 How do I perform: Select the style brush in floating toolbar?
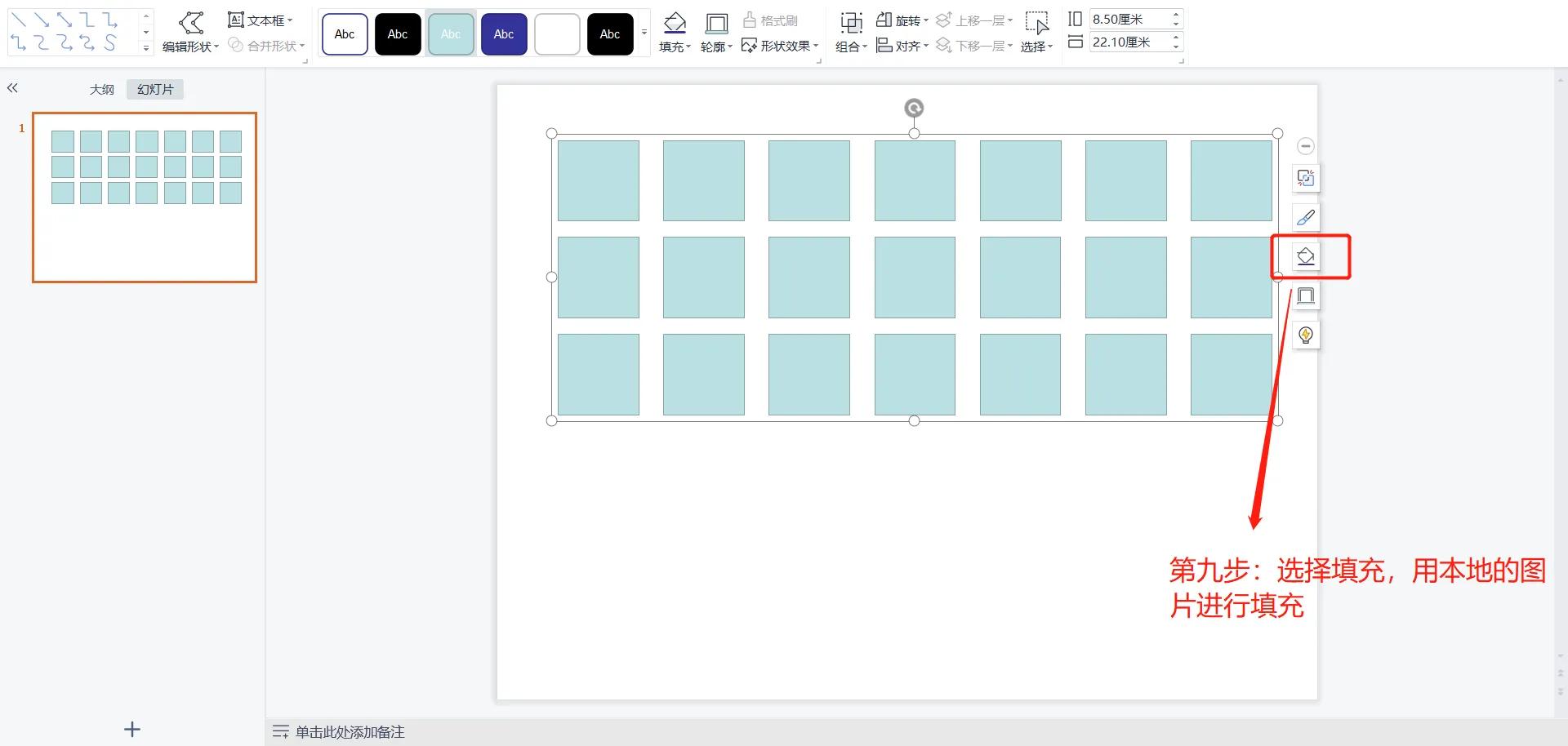point(1305,217)
